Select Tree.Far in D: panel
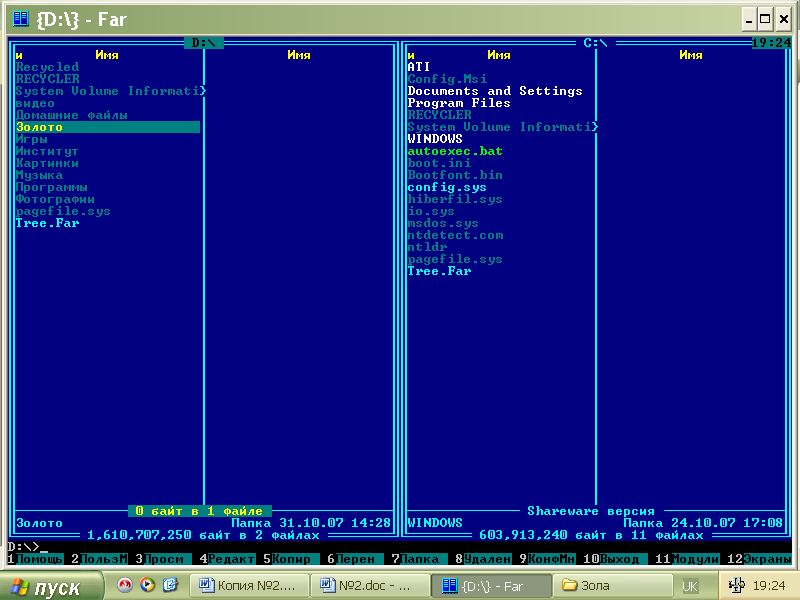This screenshot has width=800, height=600. [x=47, y=223]
